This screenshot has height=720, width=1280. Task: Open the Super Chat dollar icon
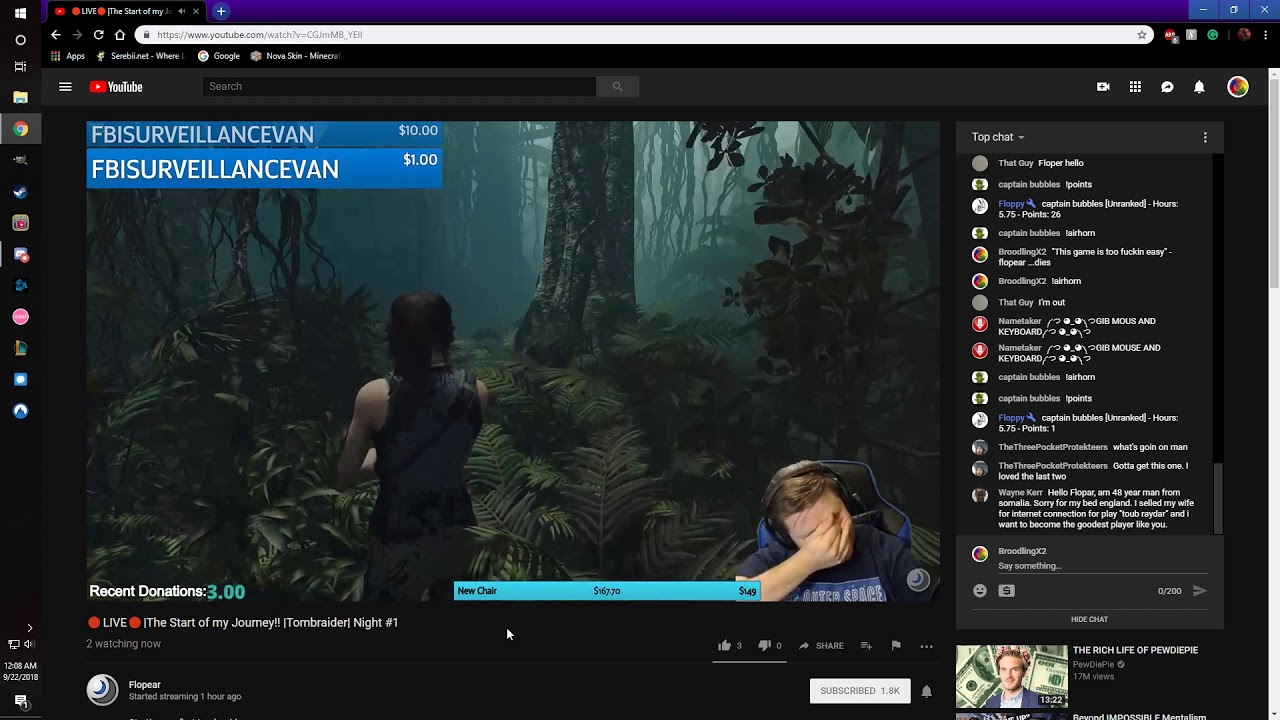[1007, 591]
